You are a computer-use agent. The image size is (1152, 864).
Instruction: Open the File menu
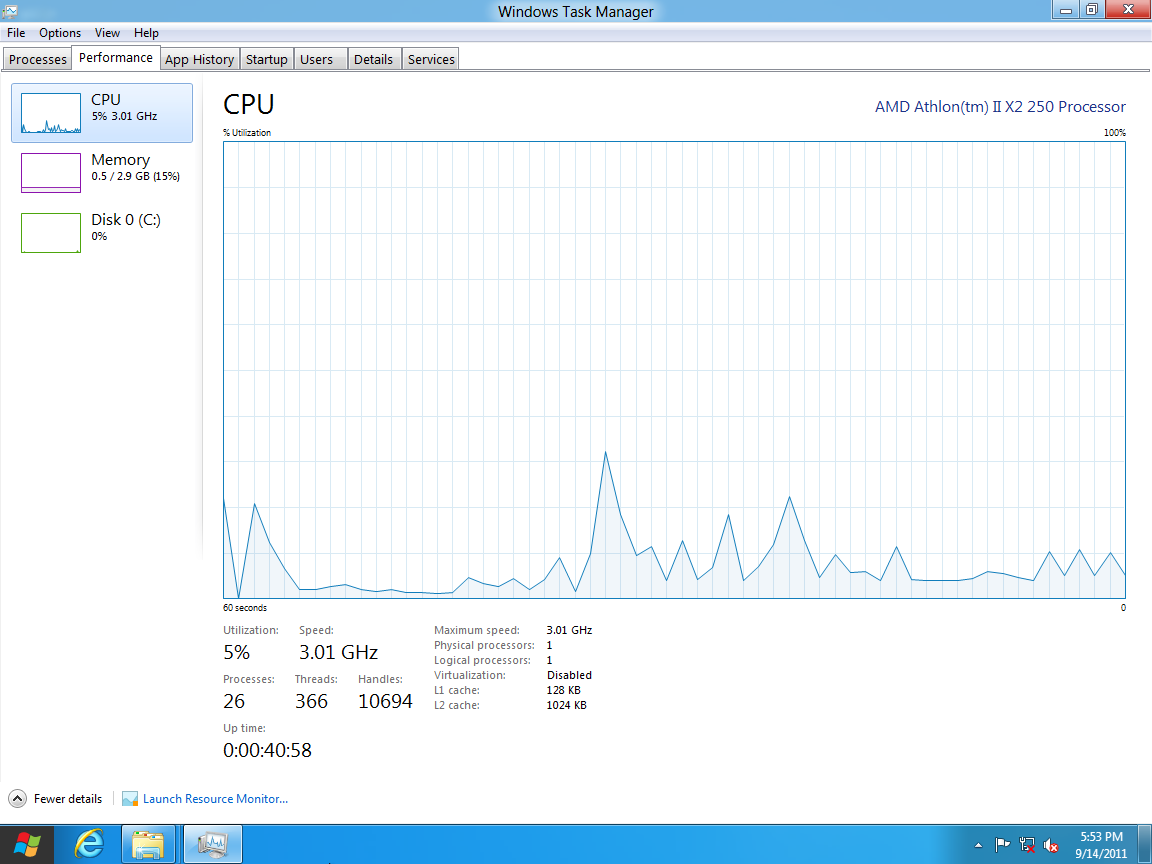(16, 33)
